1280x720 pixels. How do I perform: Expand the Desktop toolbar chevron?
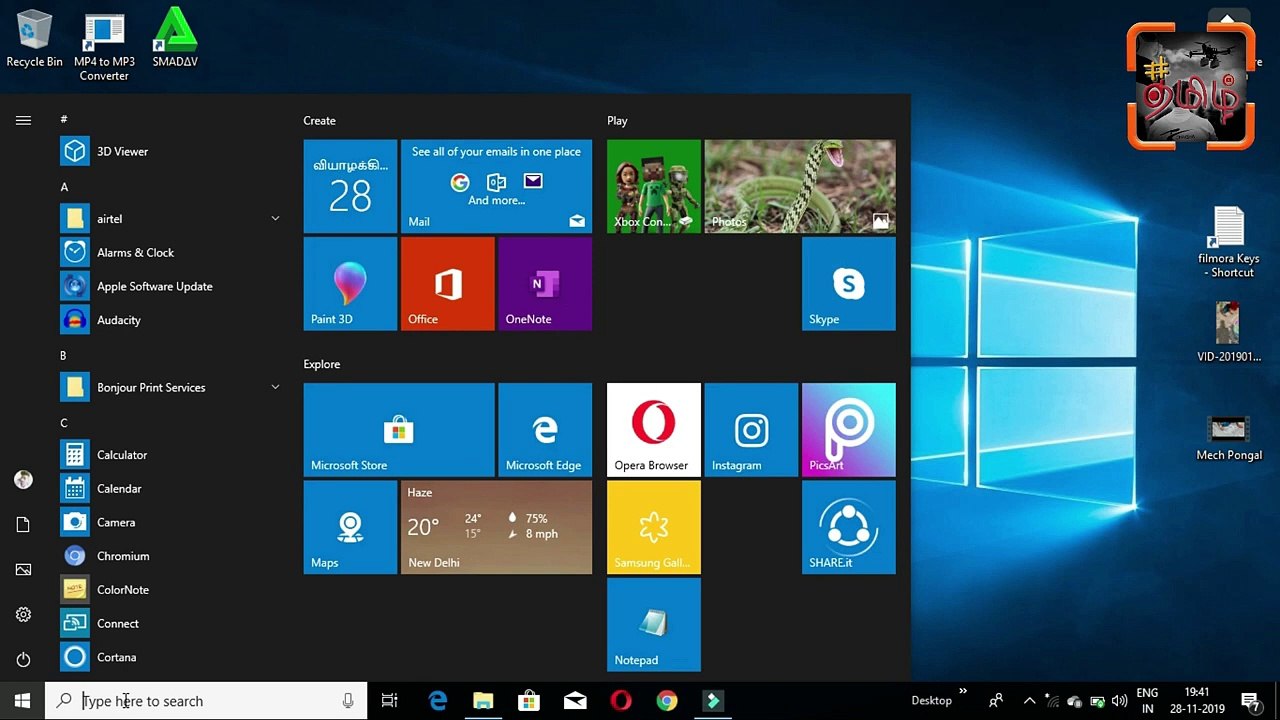pos(963,691)
